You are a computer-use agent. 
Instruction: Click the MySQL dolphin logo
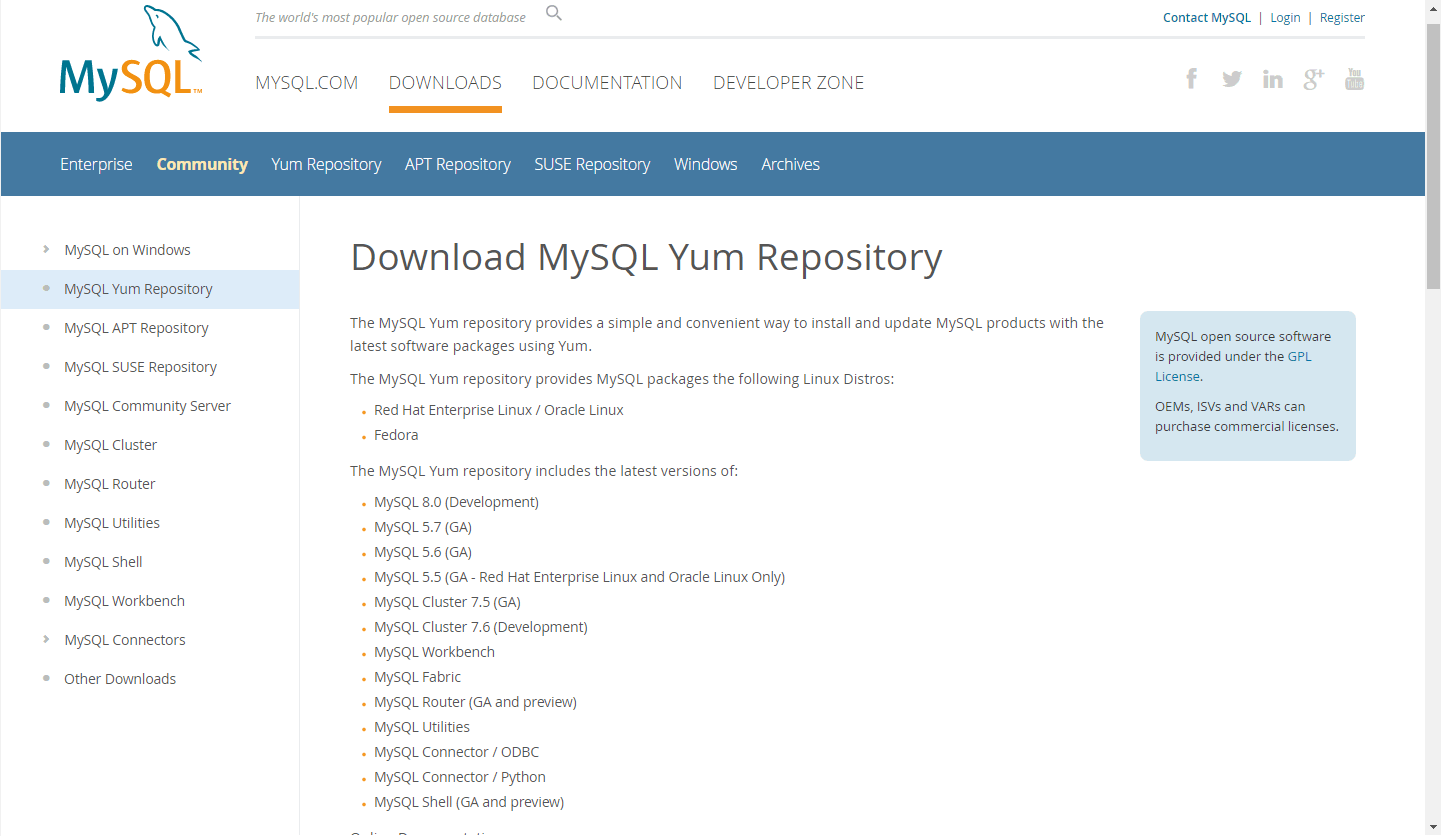[131, 53]
